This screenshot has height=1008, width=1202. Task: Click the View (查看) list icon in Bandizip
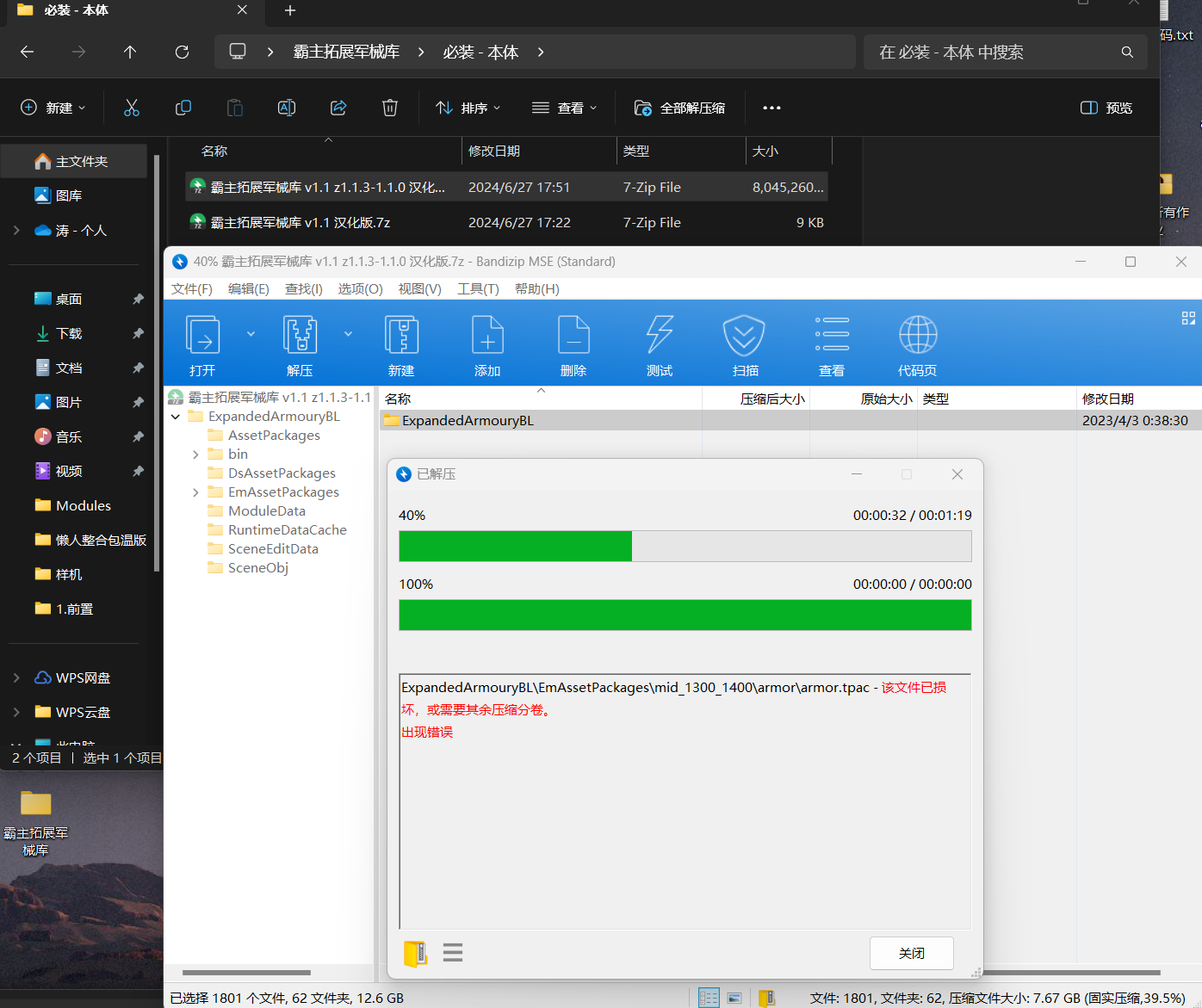(x=832, y=335)
